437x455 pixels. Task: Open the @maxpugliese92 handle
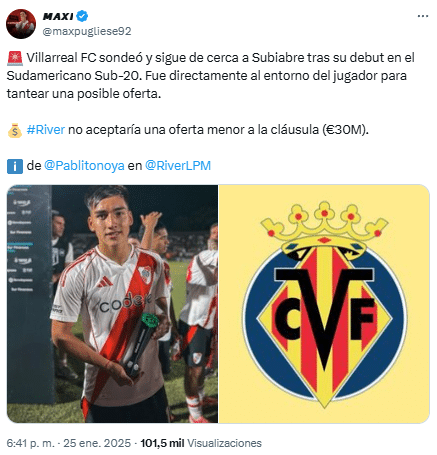tap(87, 31)
